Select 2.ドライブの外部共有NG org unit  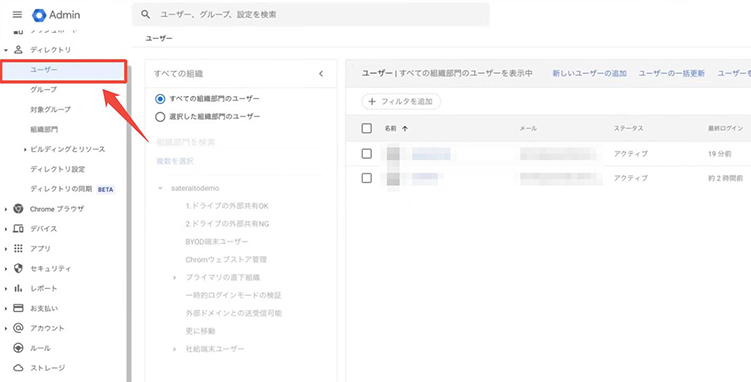click(227, 224)
